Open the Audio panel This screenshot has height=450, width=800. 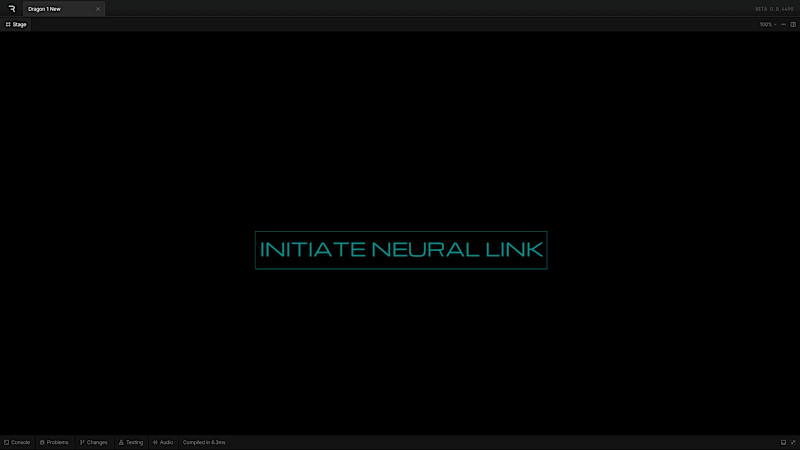tap(163, 442)
